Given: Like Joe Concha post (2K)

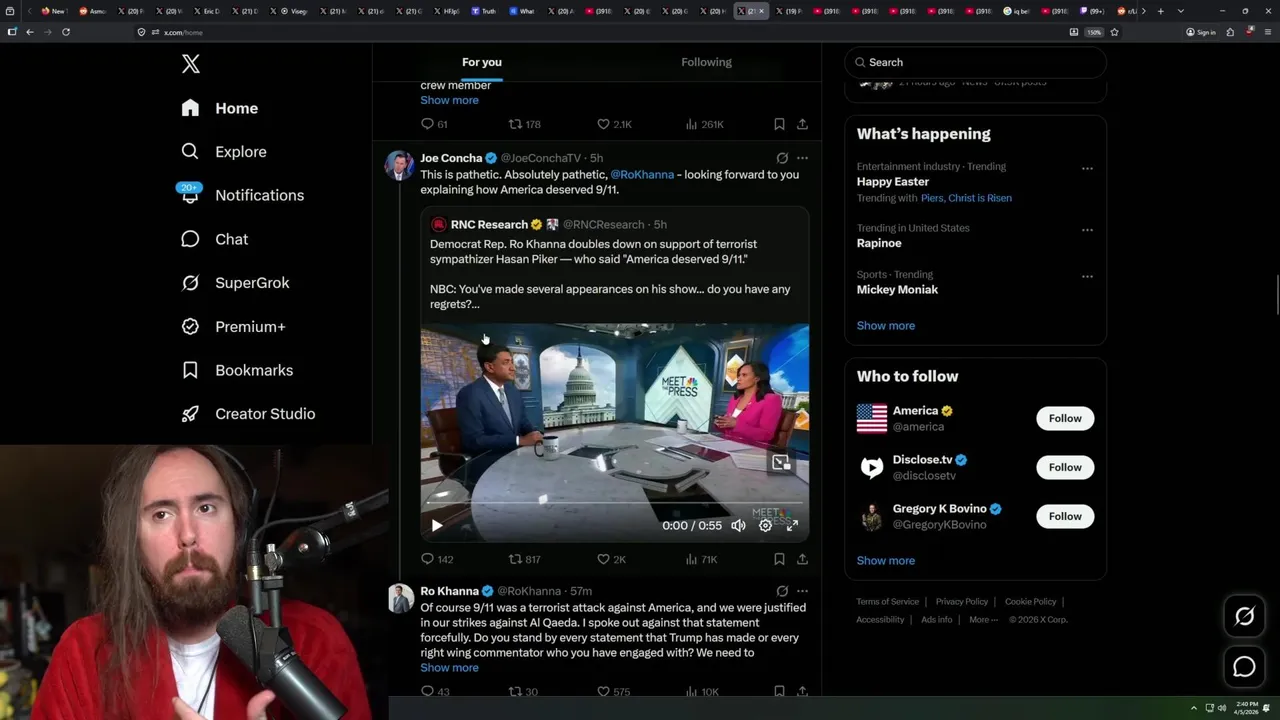Looking at the screenshot, I should pyautogui.click(x=611, y=559).
